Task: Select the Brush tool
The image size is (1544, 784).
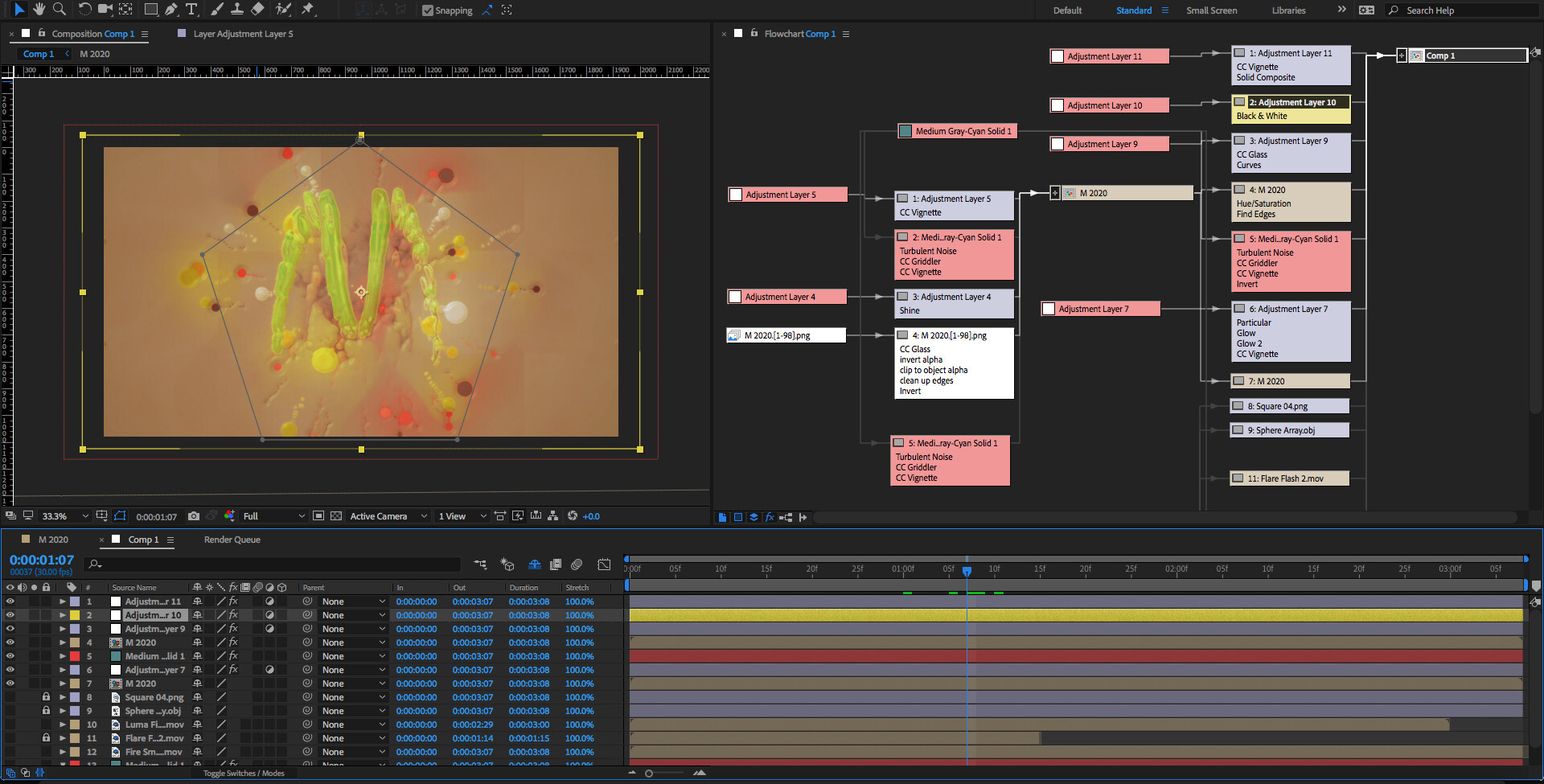Action: [x=216, y=10]
